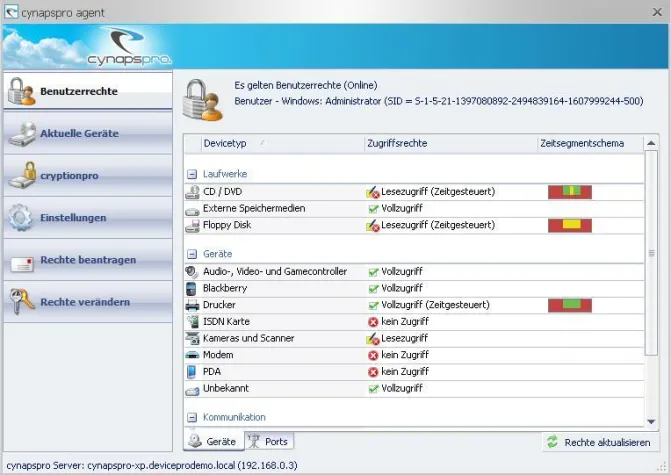671x475 pixels.
Task: Collapse the Laufwerke group
Action: [x=192, y=174]
